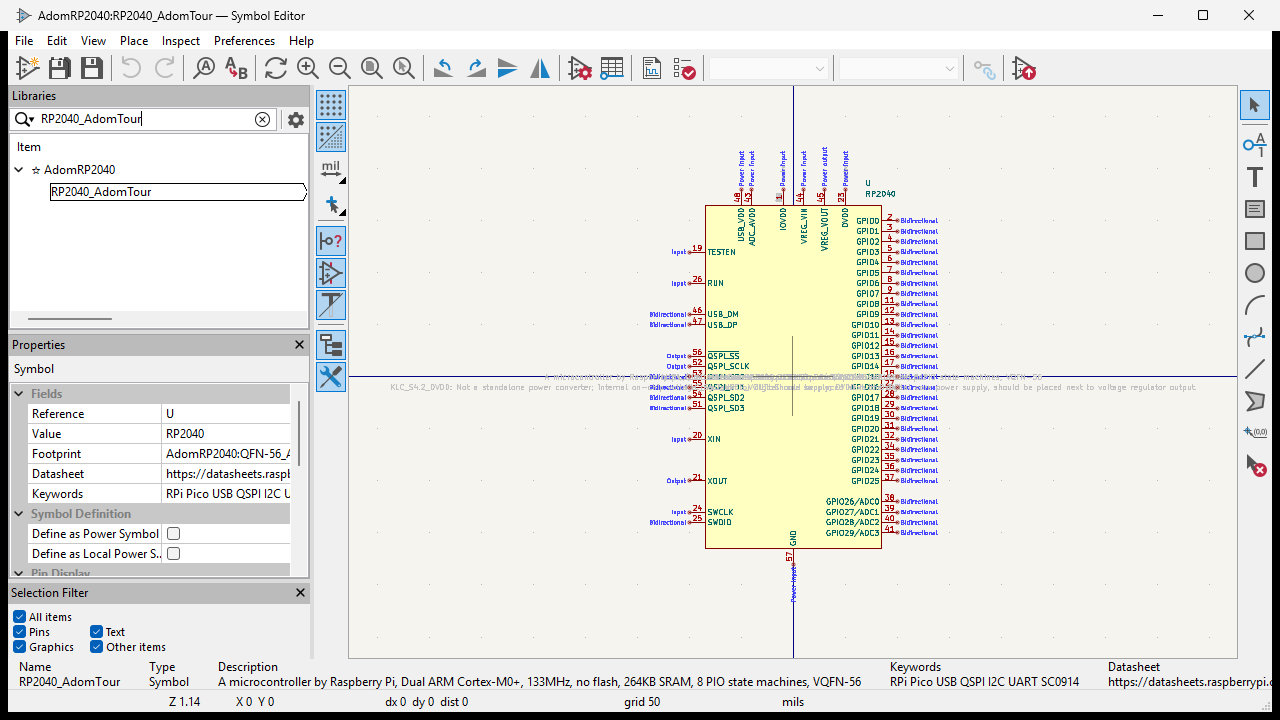Image resolution: width=1280 pixels, height=720 pixels.
Task: Run the symbol checker
Action: [684, 68]
